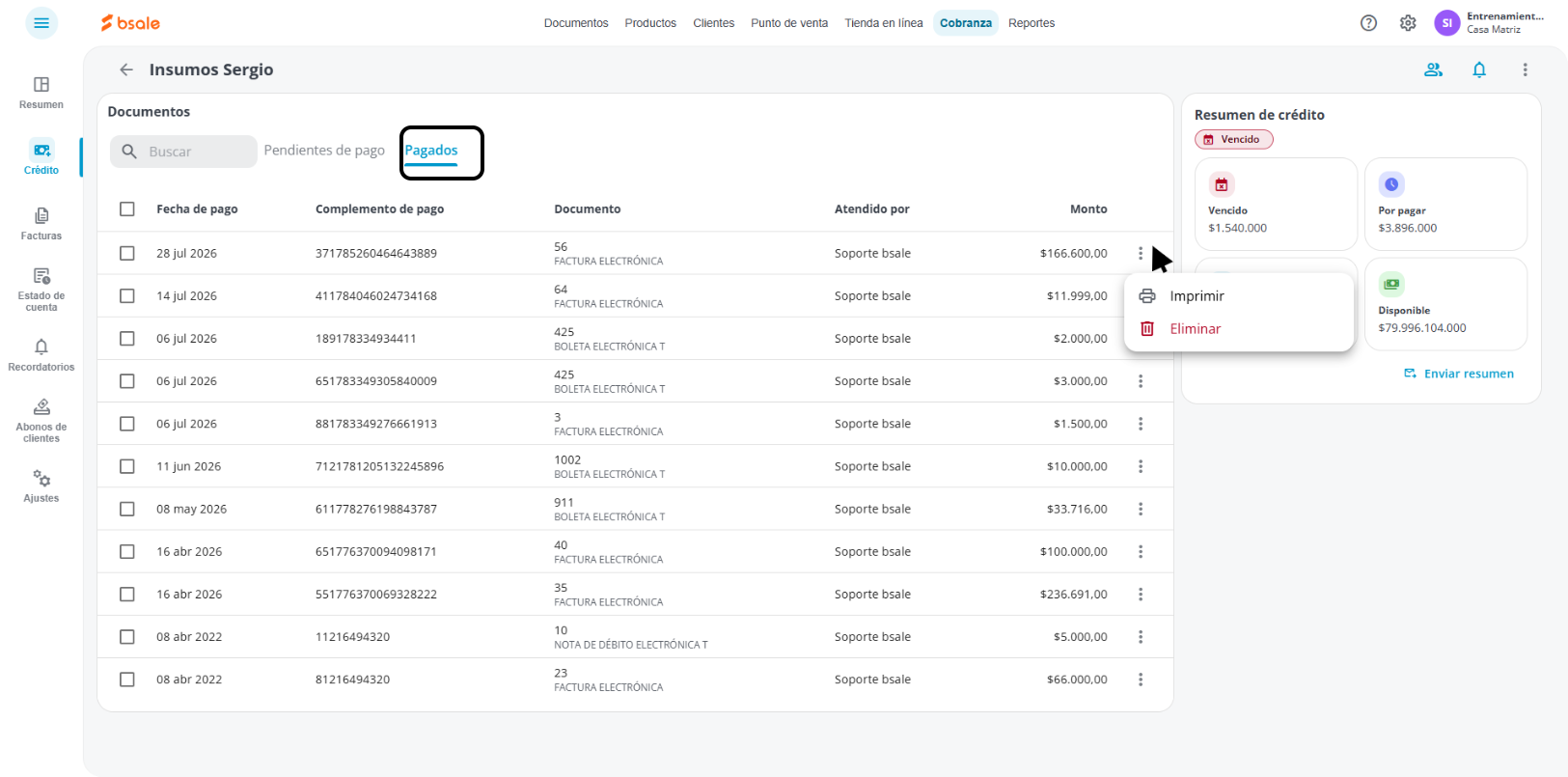The height and width of the screenshot is (777, 1568).
Task: Open row options for $66.000,00 payment
Action: [x=1141, y=680]
